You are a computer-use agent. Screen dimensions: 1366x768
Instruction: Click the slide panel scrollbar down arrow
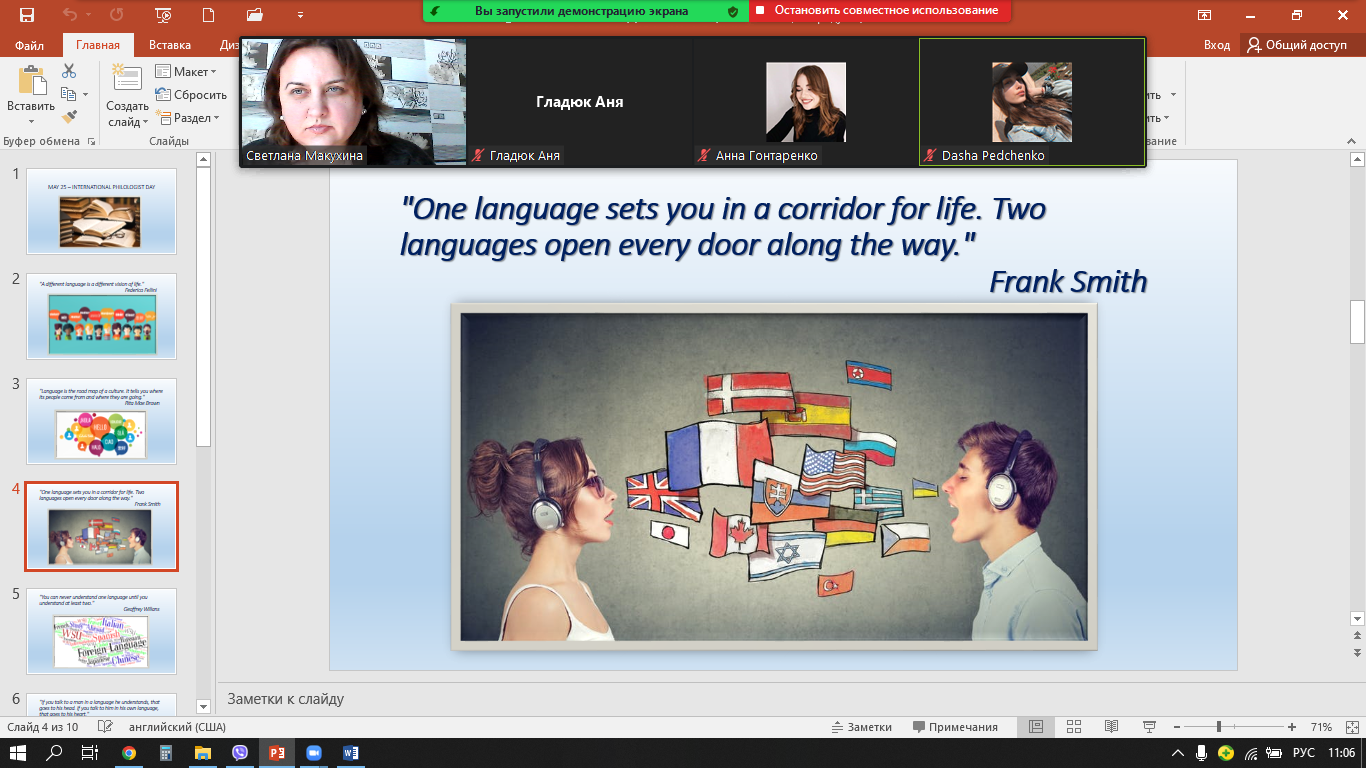[x=204, y=706]
